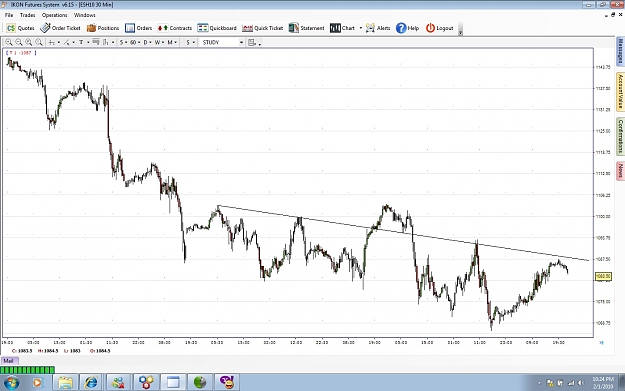
Task: Click the chart legend label at top-left
Action: click(21, 53)
